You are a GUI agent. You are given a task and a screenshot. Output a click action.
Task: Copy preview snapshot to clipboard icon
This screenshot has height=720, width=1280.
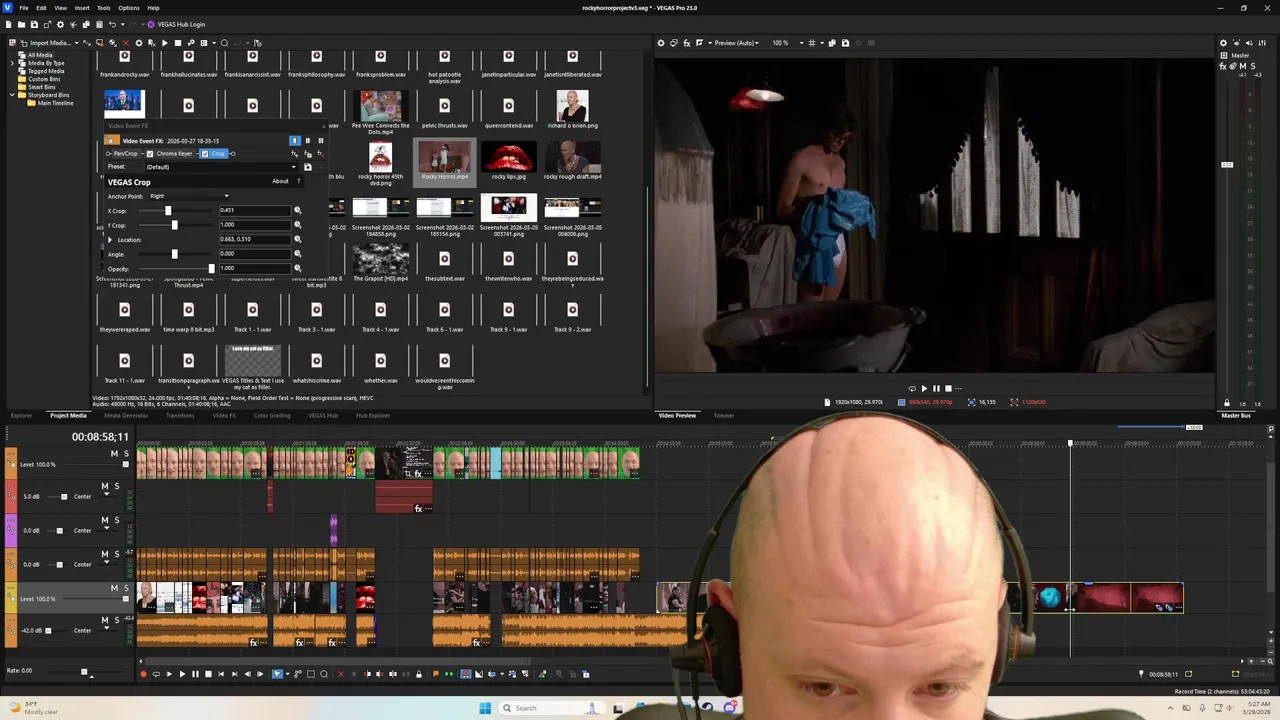pyautogui.click(x=832, y=43)
